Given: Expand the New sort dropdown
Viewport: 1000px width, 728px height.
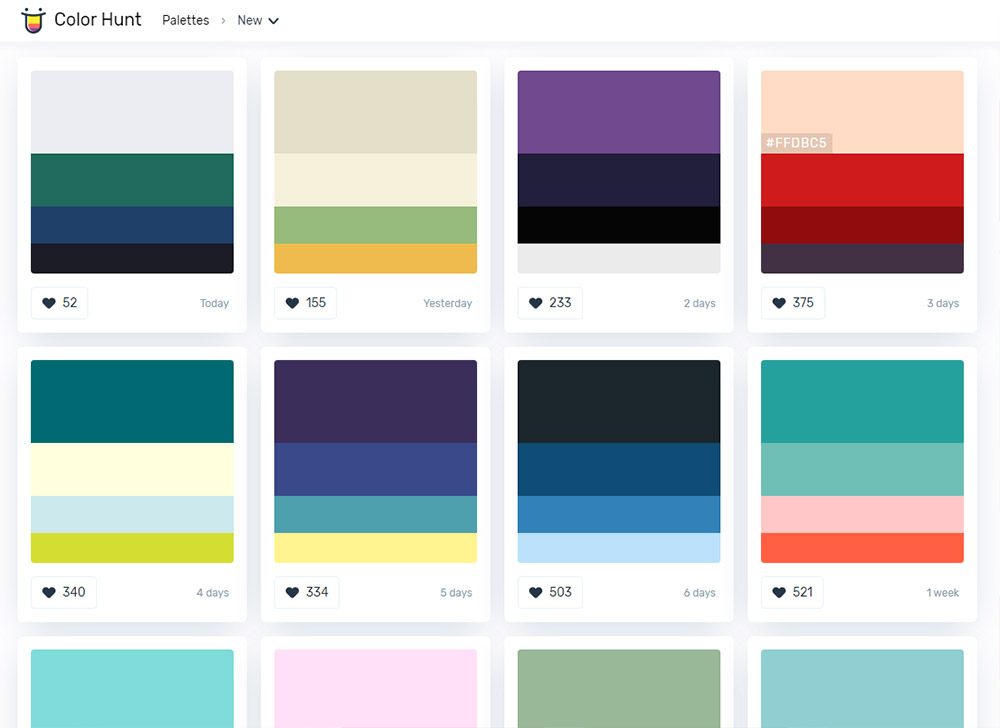Looking at the screenshot, I should coord(258,20).
